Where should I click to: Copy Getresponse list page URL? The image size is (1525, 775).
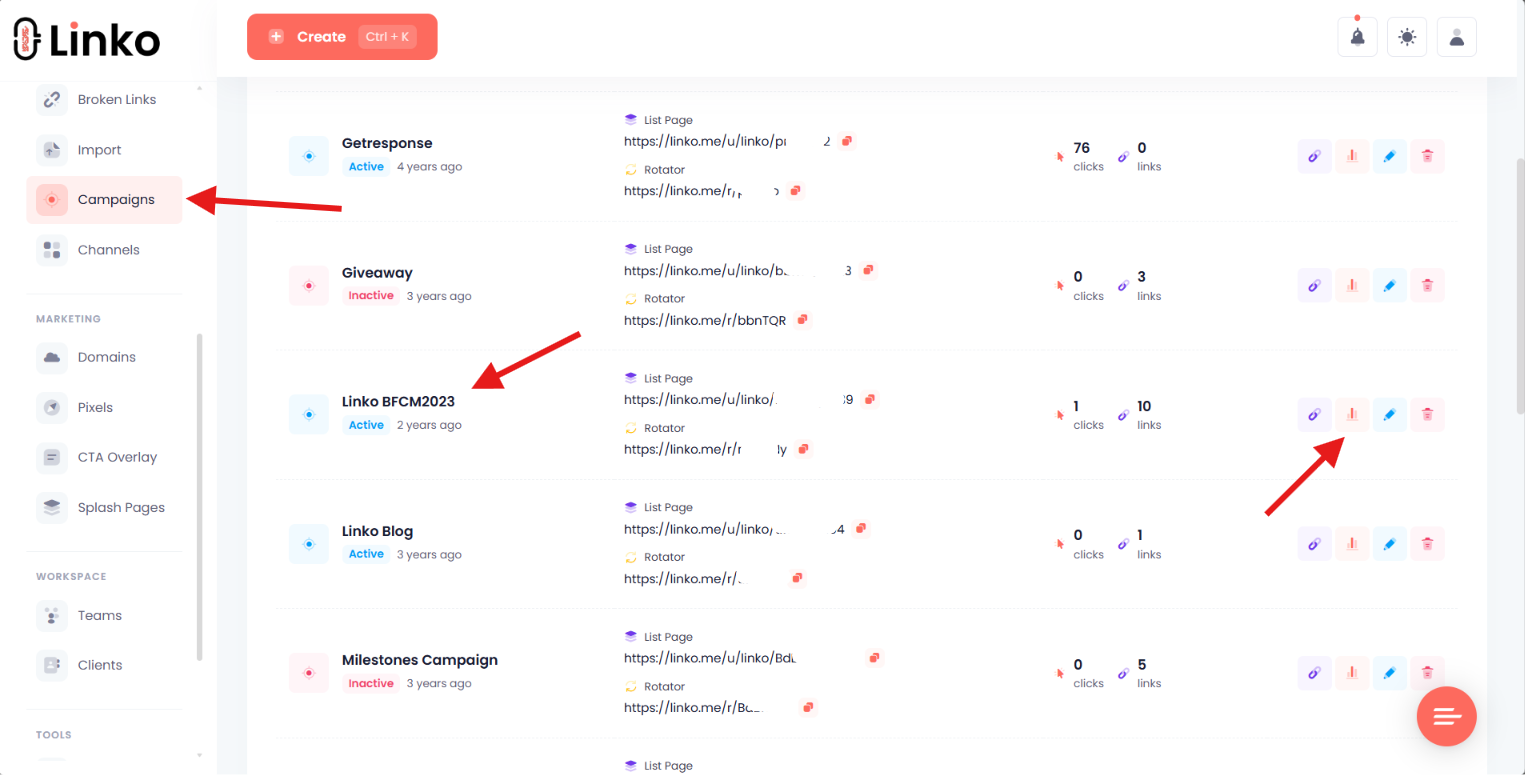[846, 141]
